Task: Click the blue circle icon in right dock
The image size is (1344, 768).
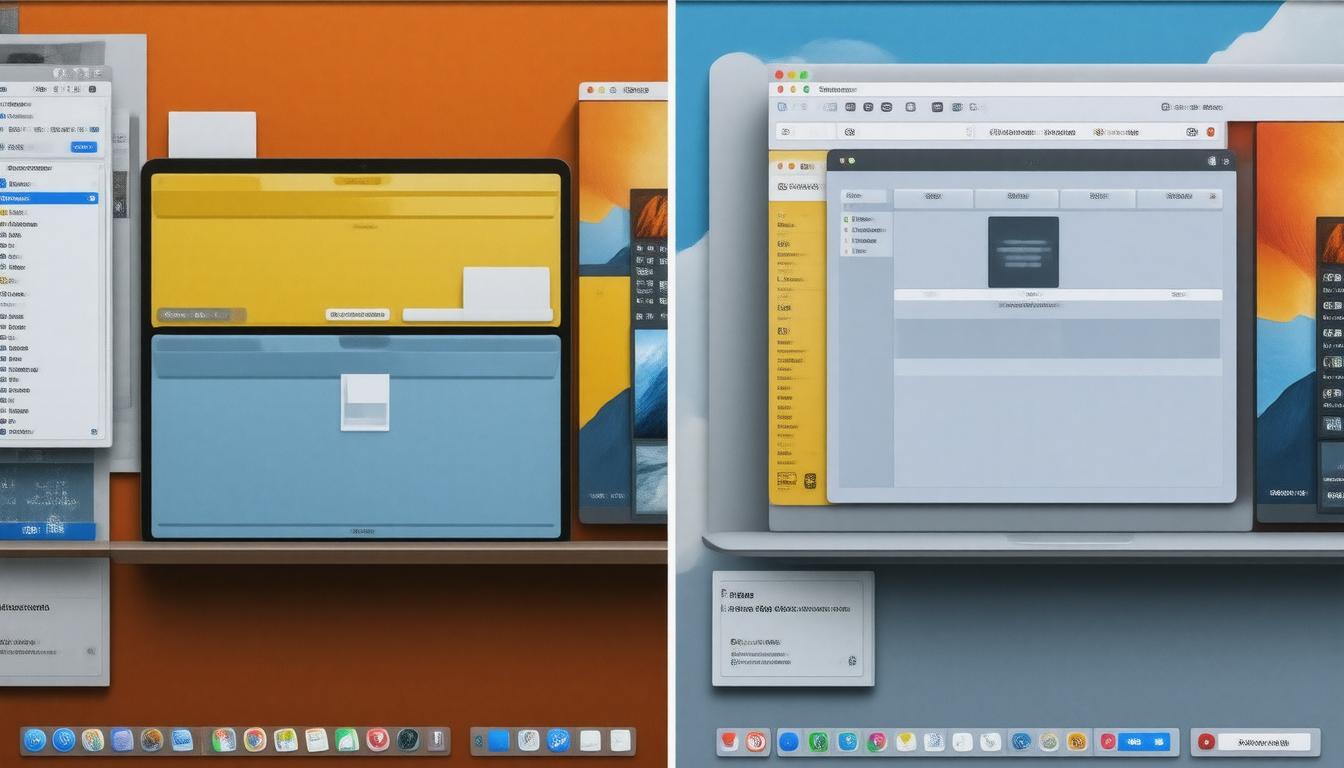Action: pyautogui.click(x=788, y=742)
